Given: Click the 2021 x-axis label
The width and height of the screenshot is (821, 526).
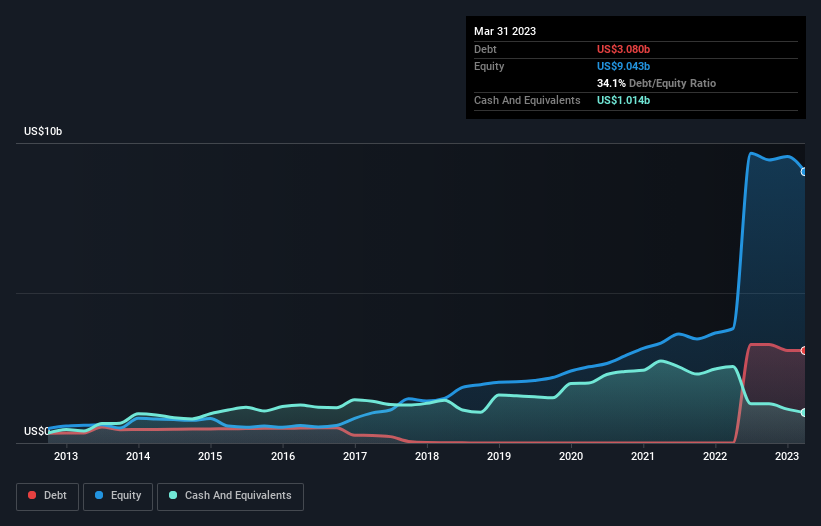Looking at the screenshot, I should (643, 456).
